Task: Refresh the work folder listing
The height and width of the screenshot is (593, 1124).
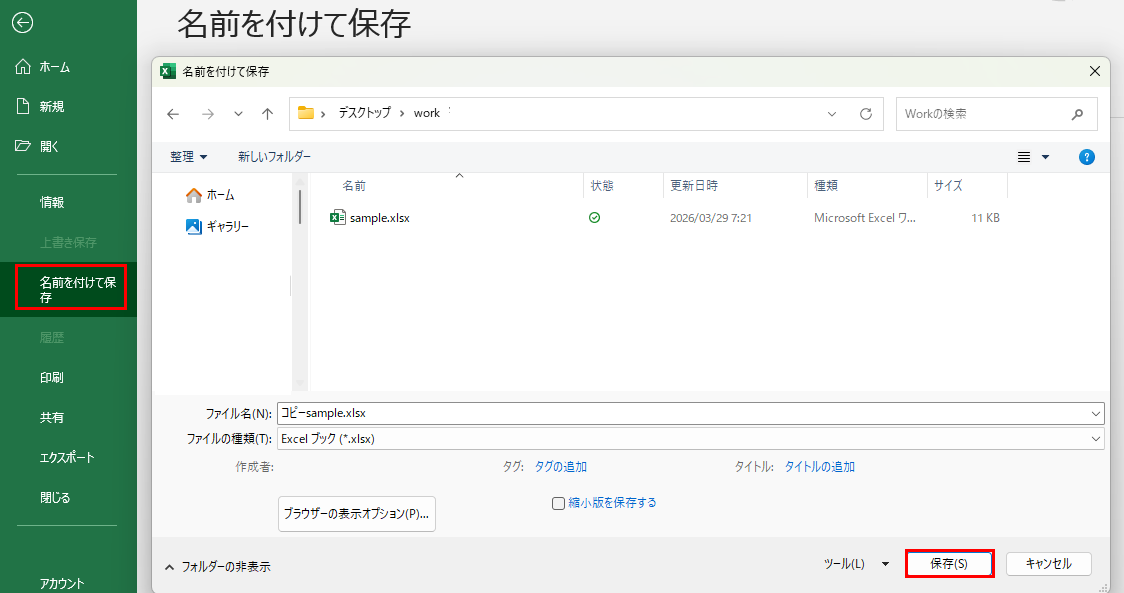Action: 866,114
